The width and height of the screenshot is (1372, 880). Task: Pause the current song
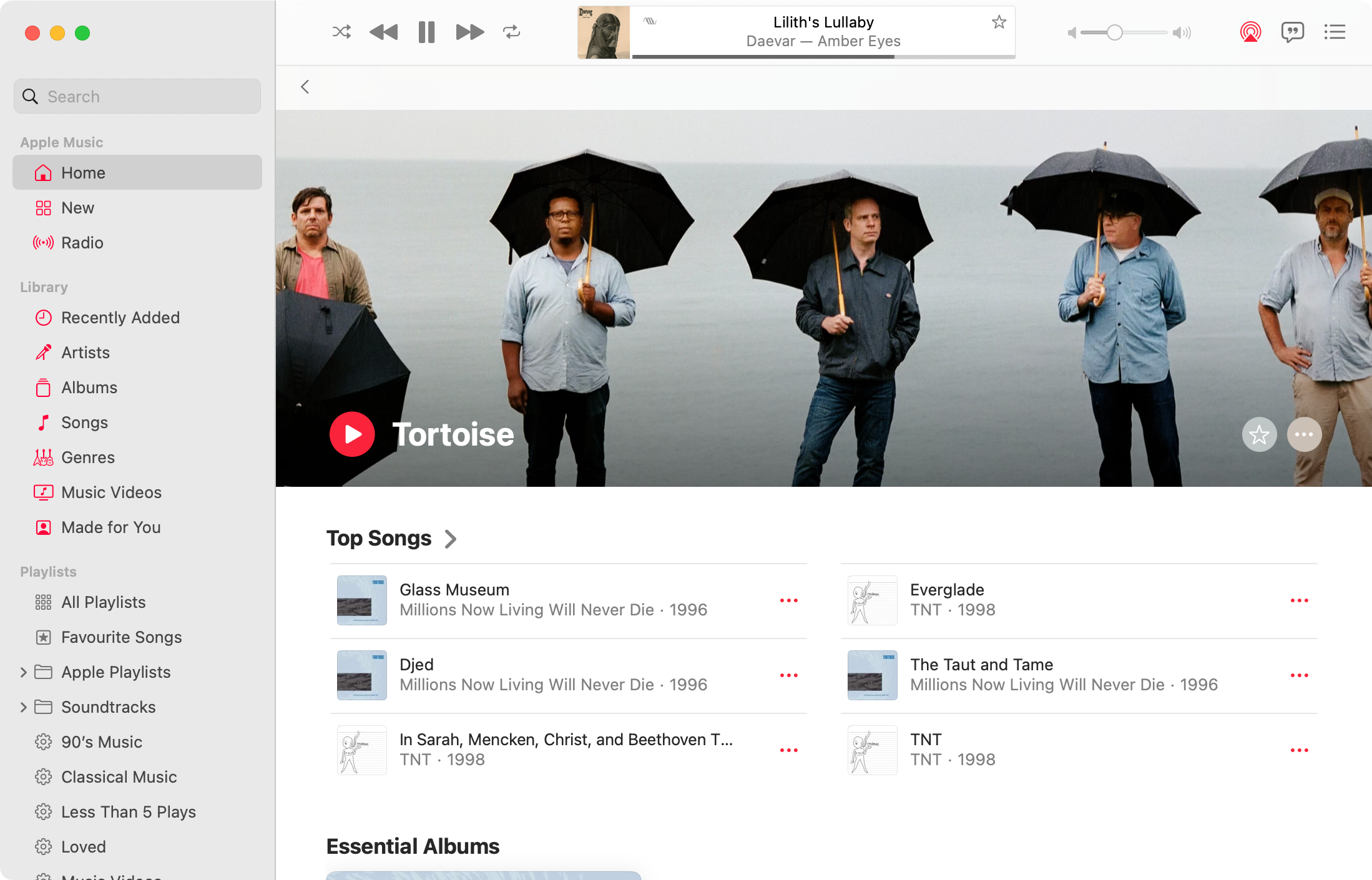coord(426,32)
